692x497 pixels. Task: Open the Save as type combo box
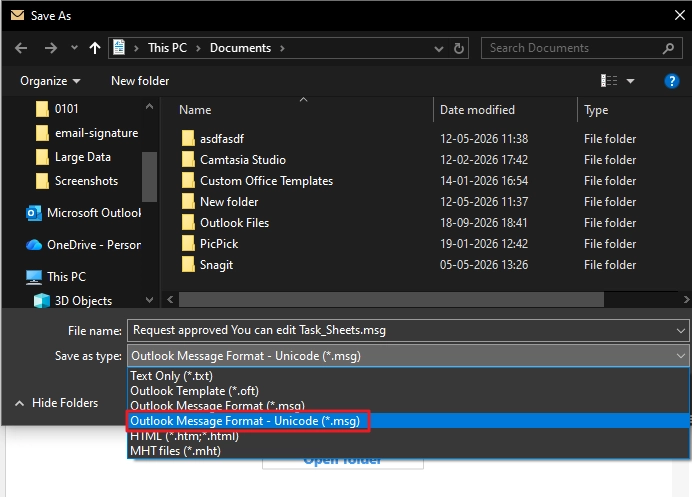(x=408, y=356)
